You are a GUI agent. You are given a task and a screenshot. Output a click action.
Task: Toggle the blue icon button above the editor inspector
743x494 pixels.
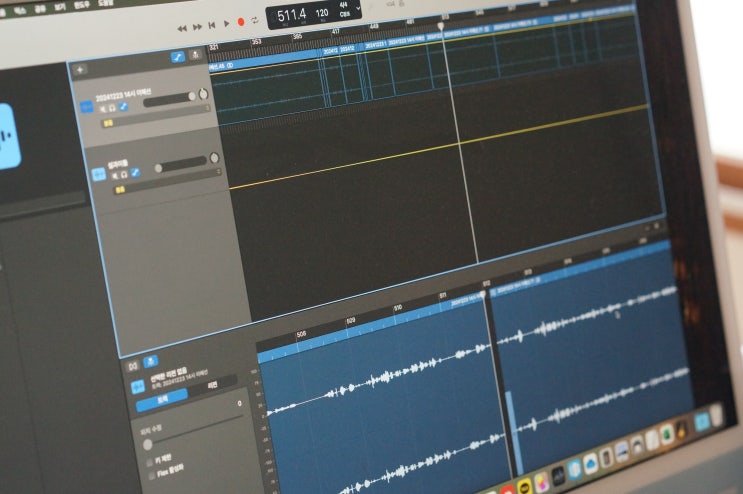151,362
